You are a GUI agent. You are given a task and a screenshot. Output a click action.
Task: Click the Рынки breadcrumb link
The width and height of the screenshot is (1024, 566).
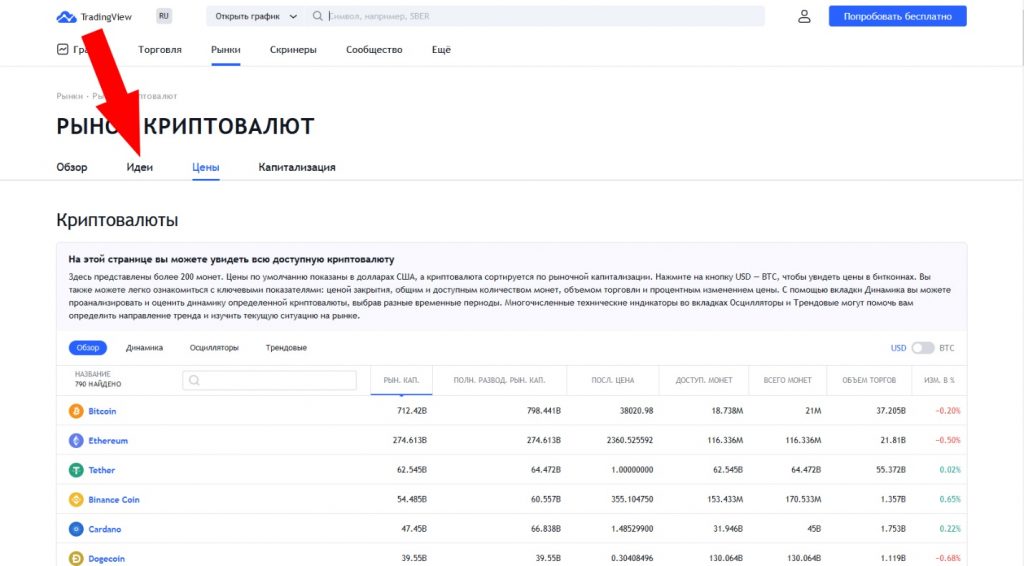coord(69,96)
